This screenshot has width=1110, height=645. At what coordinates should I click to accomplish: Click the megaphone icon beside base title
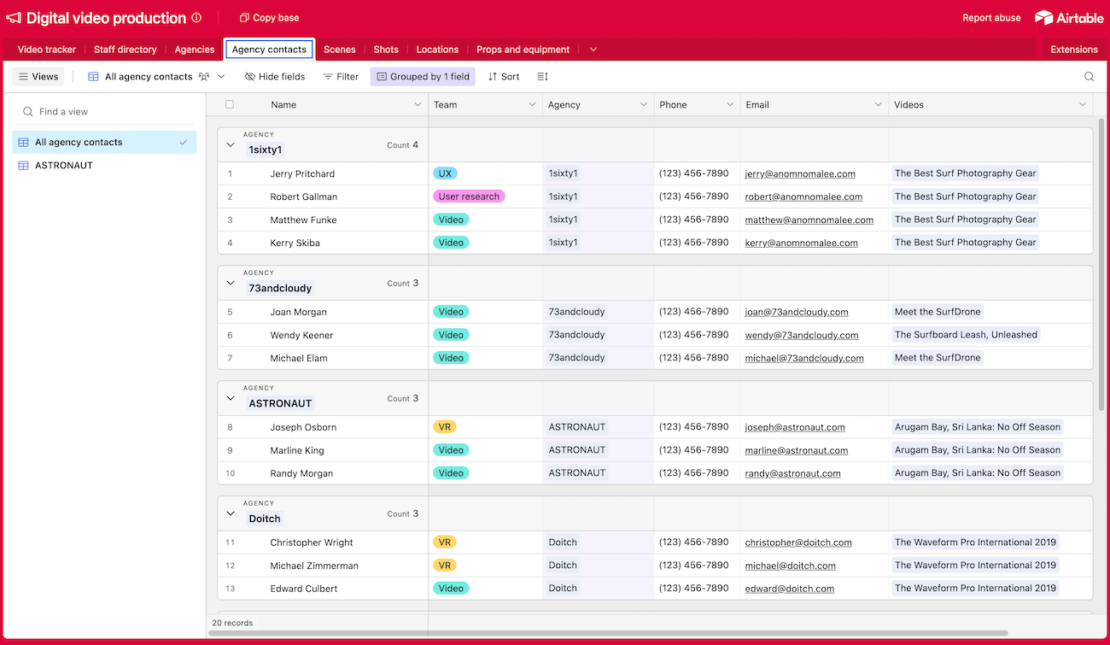tap(14, 18)
